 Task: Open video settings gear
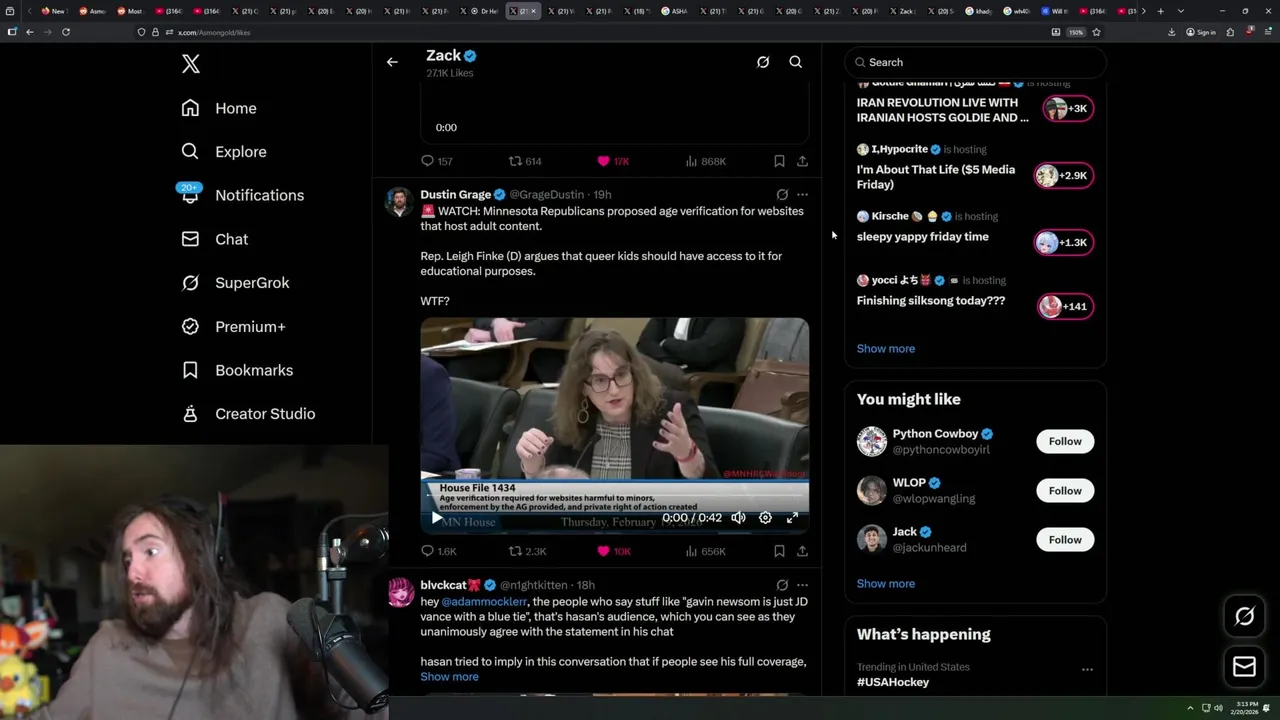(x=765, y=518)
